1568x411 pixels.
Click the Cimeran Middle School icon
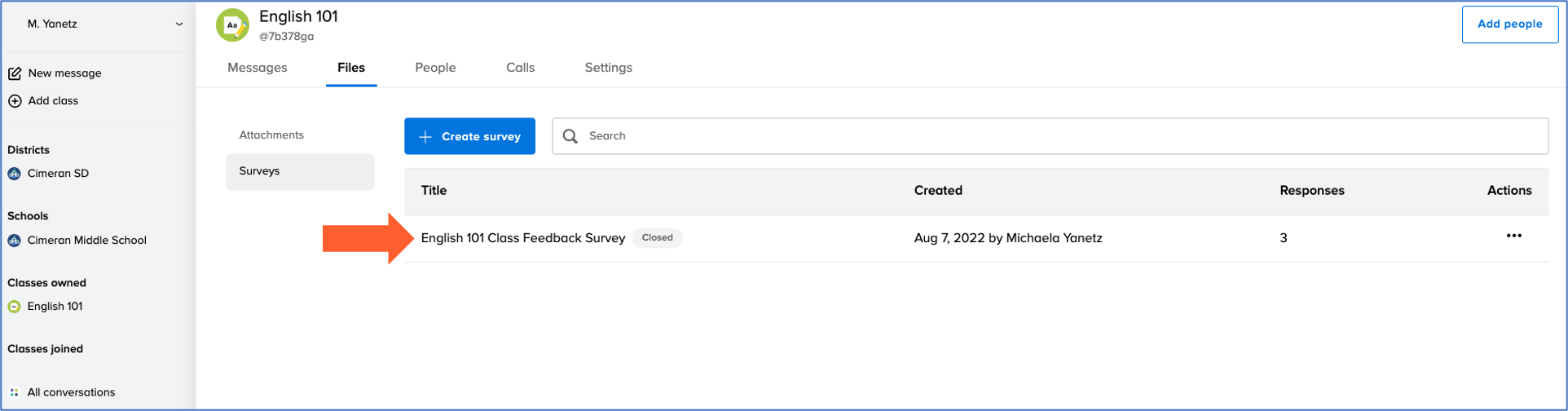tap(14, 241)
